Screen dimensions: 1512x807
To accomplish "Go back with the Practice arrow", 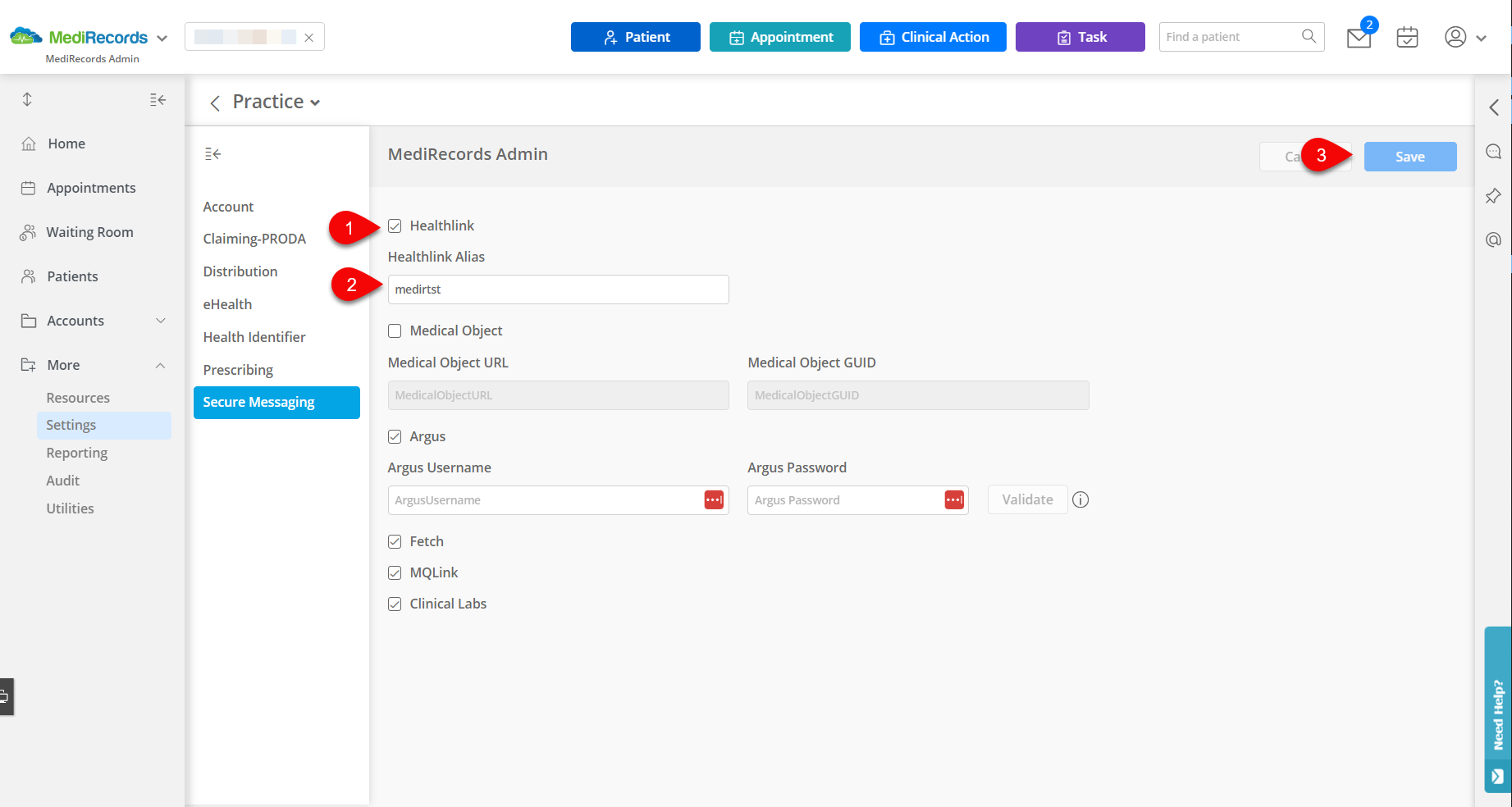I will click(215, 103).
